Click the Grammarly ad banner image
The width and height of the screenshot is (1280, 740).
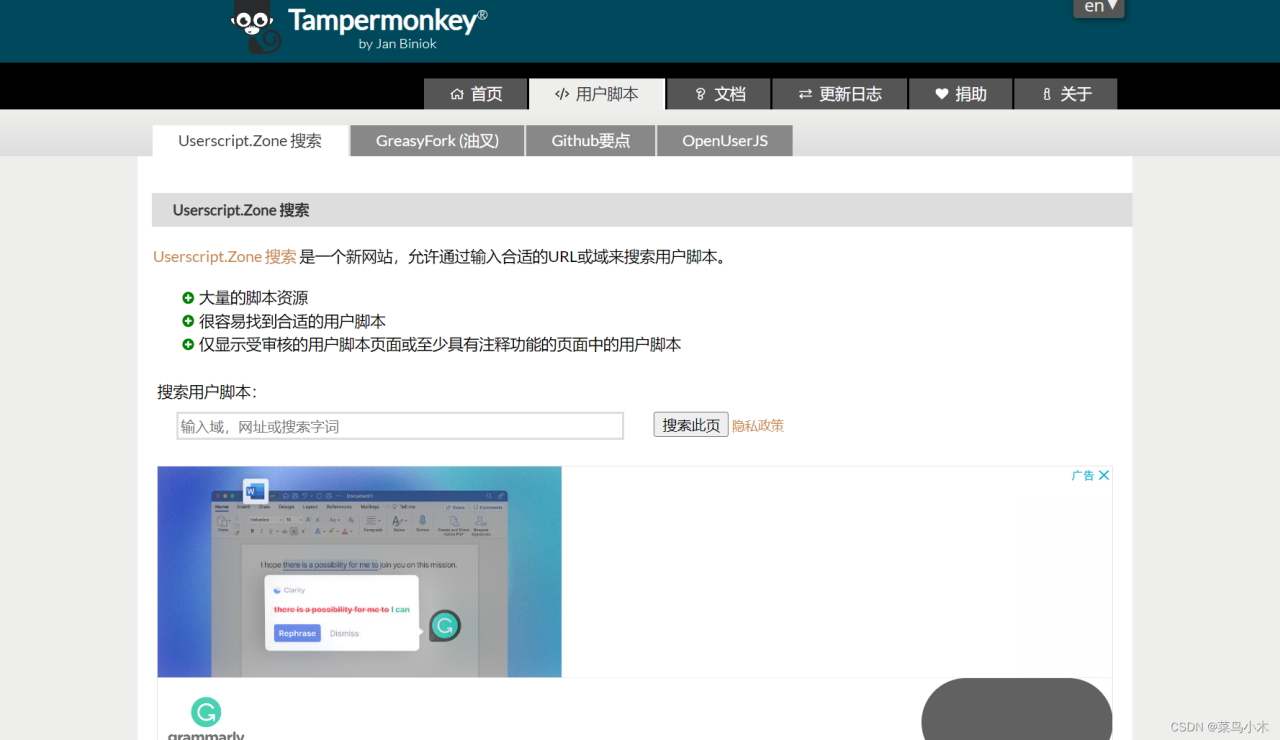pyautogui.click(x=360, y=572)
